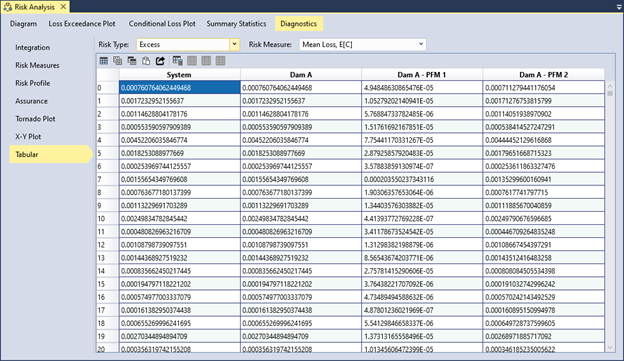Open the Risk Measure combo box
This screenshot has height=361, width=624.
pyautogui.click(x=363, y=44)
